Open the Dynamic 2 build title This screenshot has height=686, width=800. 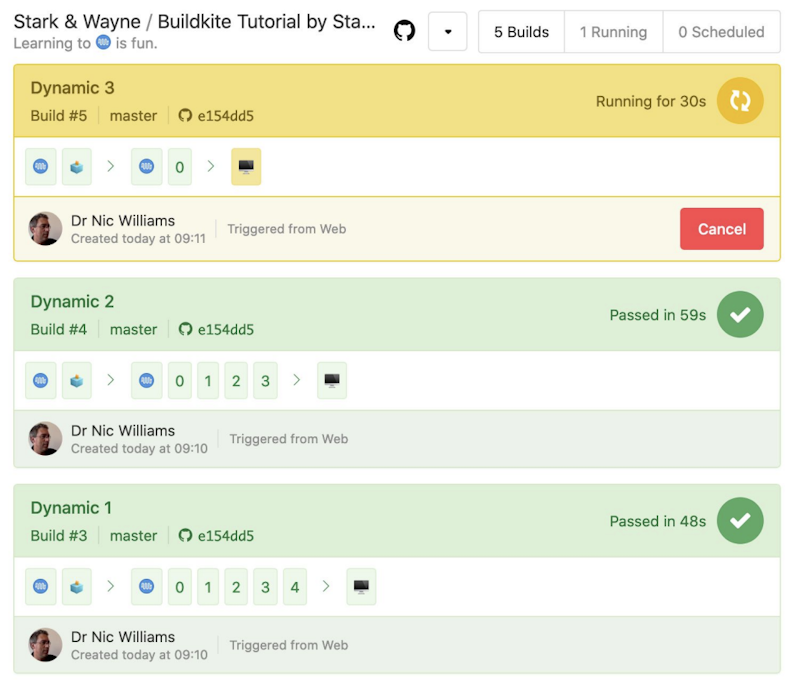pos(72,302)
